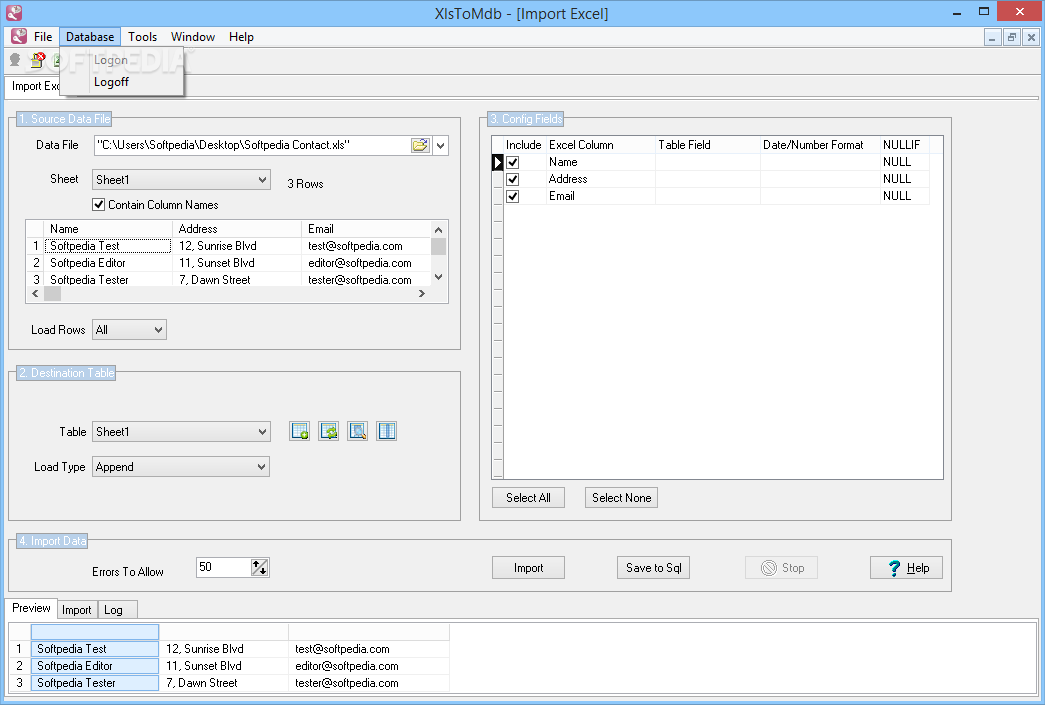Click the Import button
The width and height of the screenshot is (1045, 705).
[528, 568]
